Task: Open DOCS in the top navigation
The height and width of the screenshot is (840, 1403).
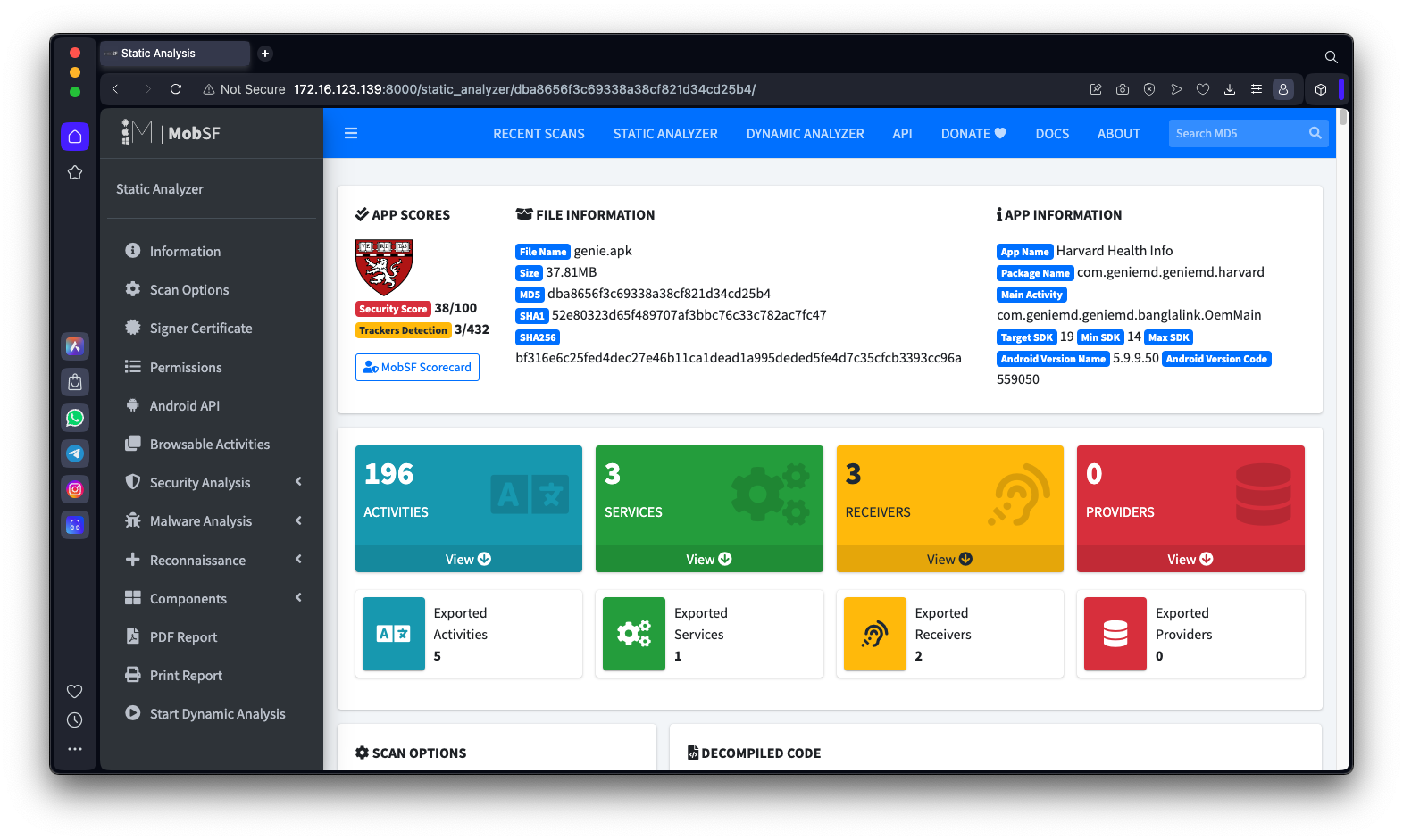Action: [x=1052, y=134]
